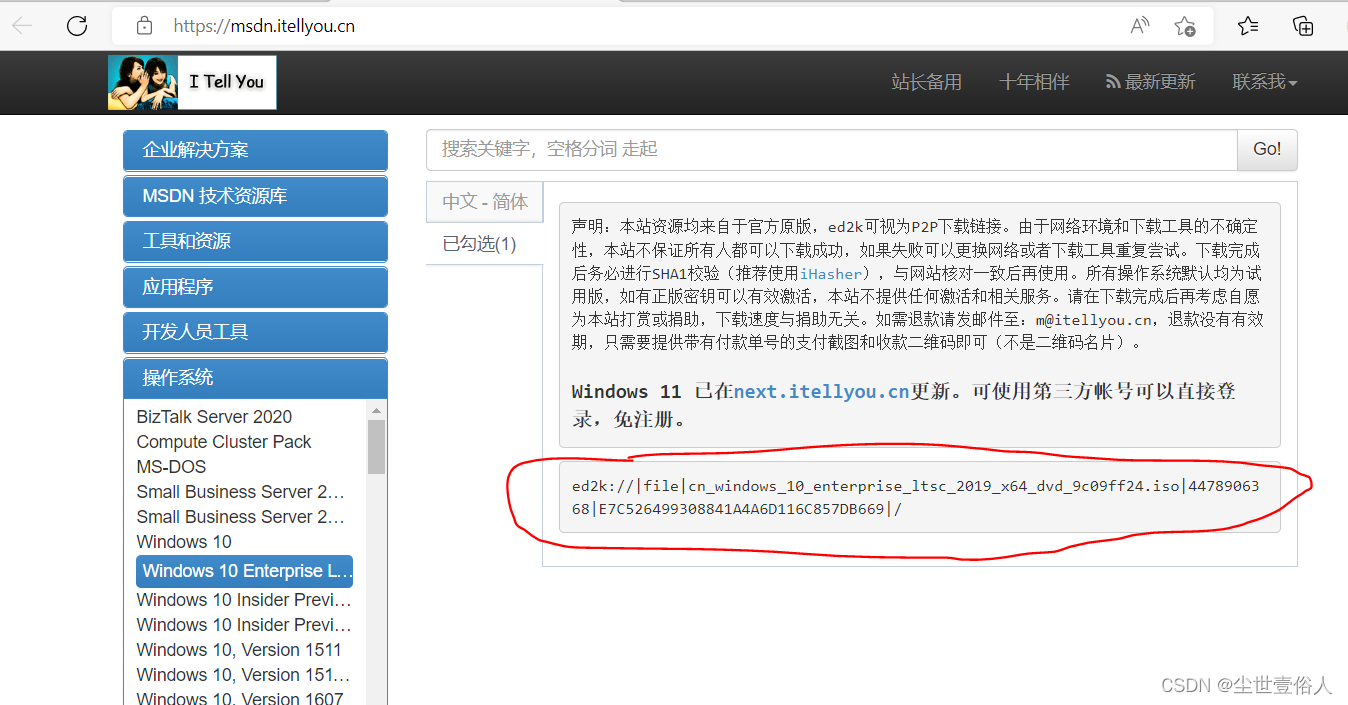Expand the 联系我 dropdown menu
The width and height of the screenshot is (1348, 705).
coord(1265,82)
